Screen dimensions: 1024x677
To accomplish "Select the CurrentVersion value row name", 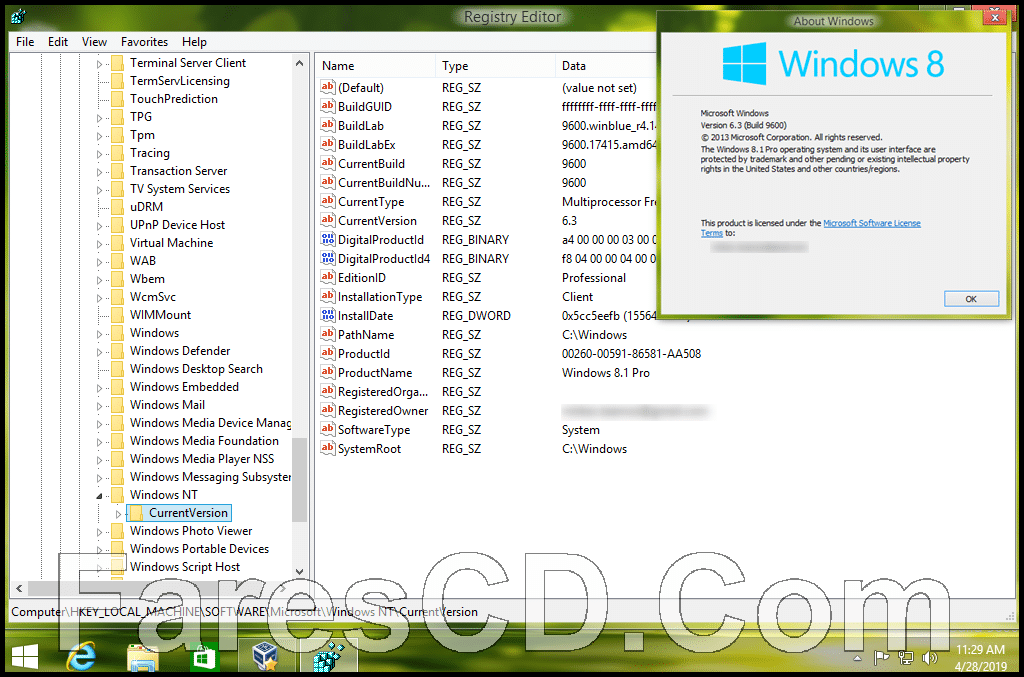I will point(377,221).
